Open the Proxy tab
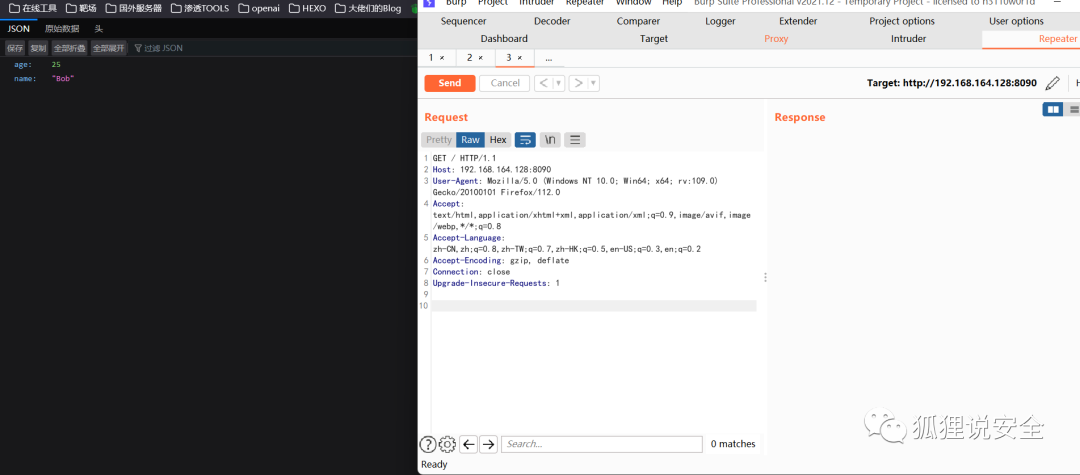The width and height of the screenshot is (1080, 475). click(x=776, y=39)
